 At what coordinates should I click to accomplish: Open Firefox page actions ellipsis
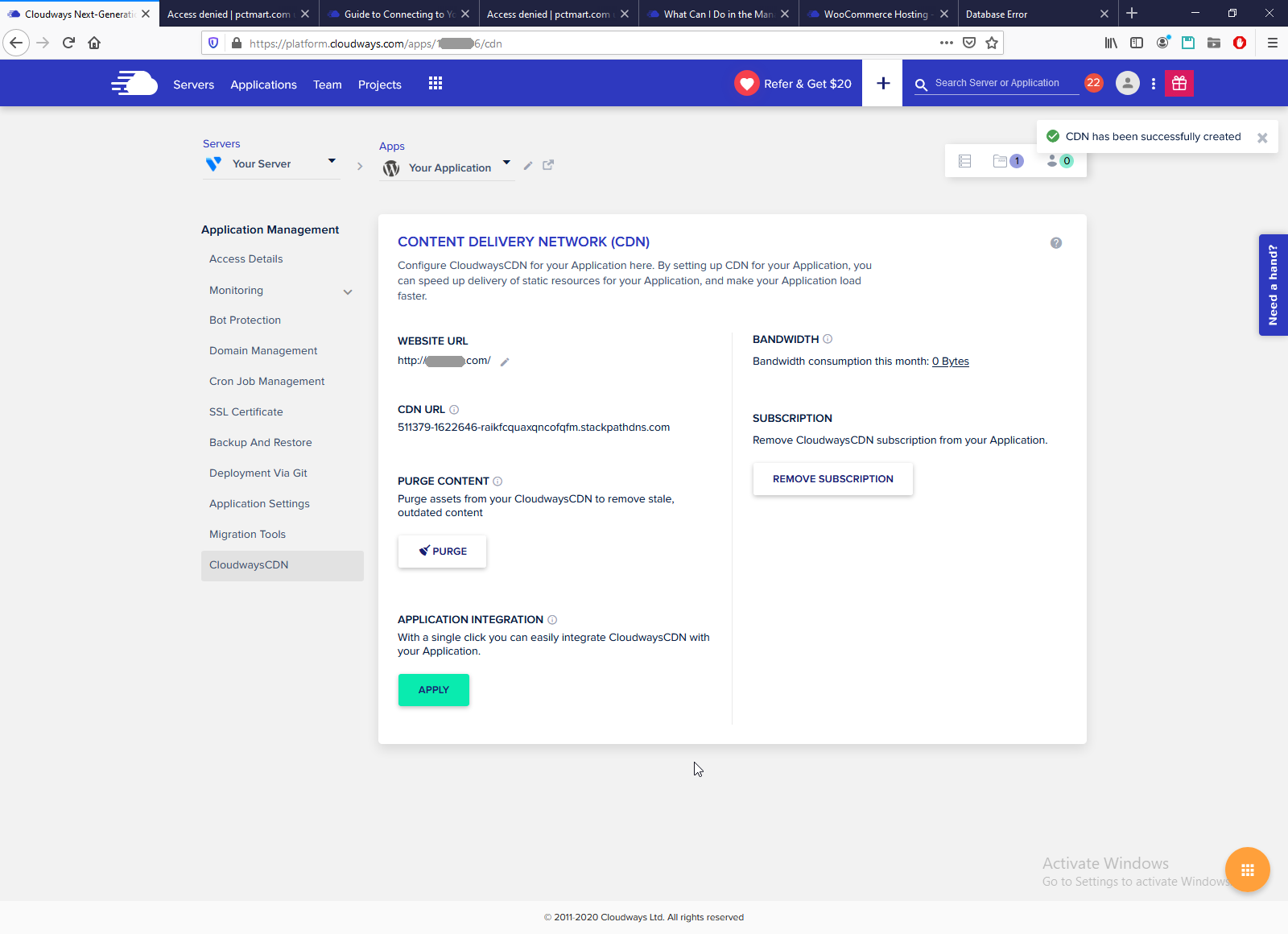click(947, 43)
